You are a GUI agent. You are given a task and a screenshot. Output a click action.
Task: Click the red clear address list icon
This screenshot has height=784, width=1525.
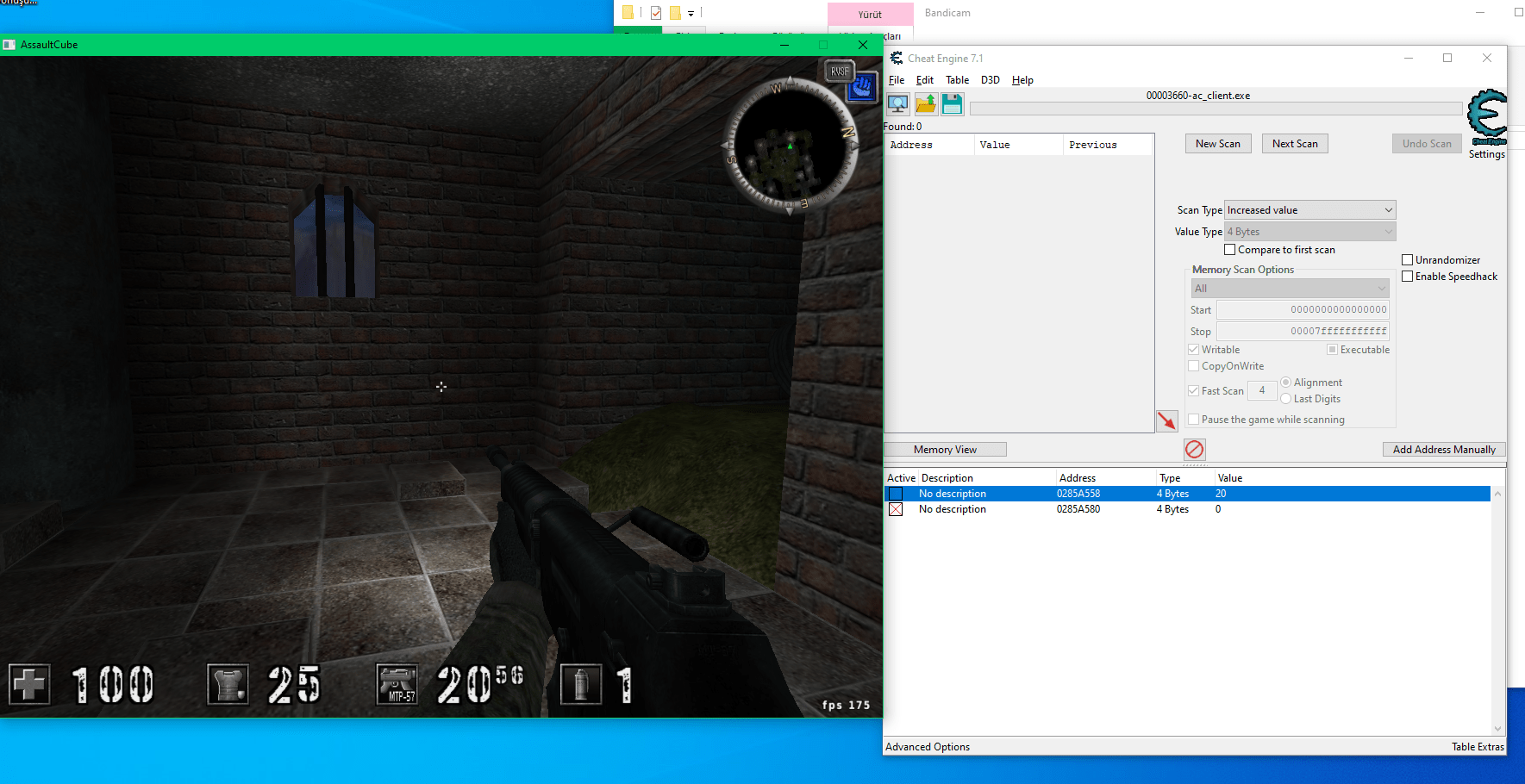coord(1194,449)
